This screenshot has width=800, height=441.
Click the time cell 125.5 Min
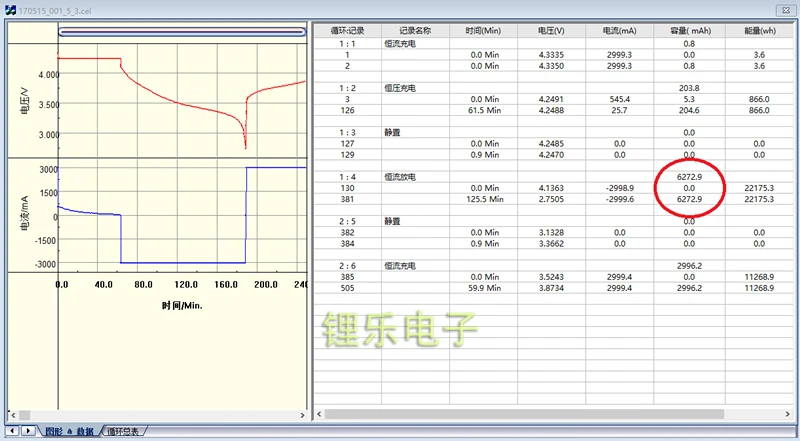click(x=483, y=199)
